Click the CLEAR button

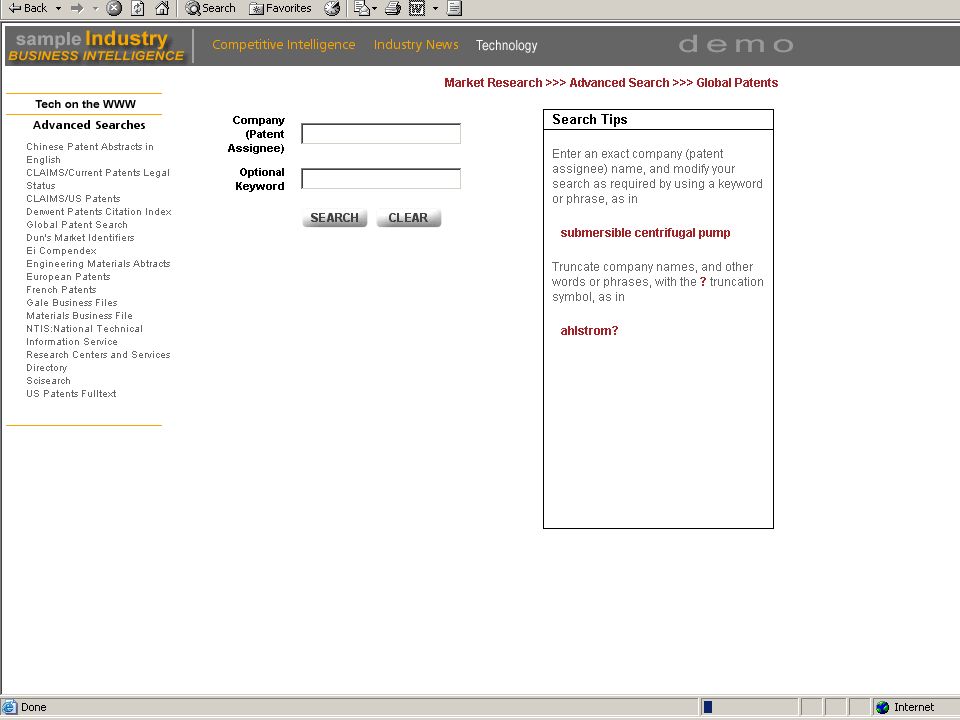pyautogui.click(x=408, y=218)
